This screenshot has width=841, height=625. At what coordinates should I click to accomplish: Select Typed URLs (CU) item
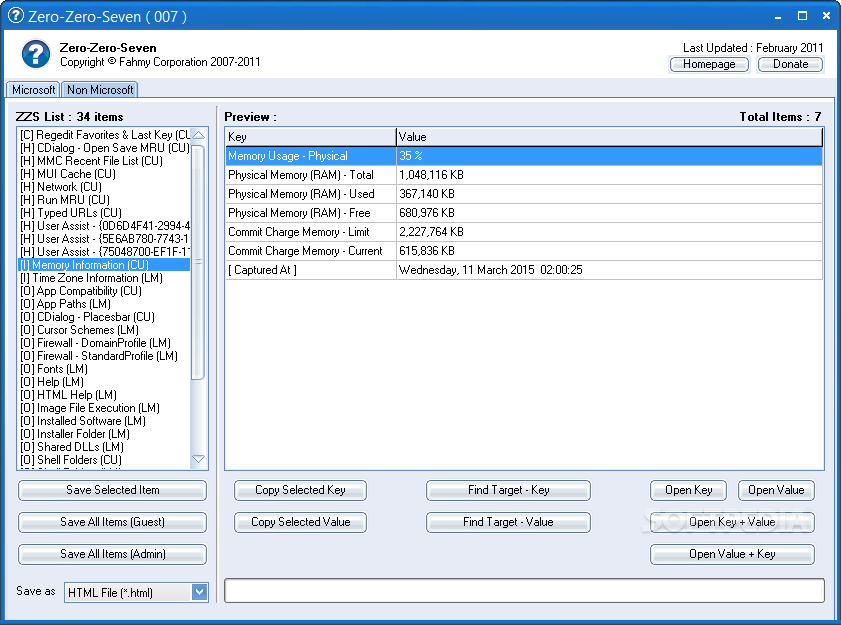click(x=105, y=213)
